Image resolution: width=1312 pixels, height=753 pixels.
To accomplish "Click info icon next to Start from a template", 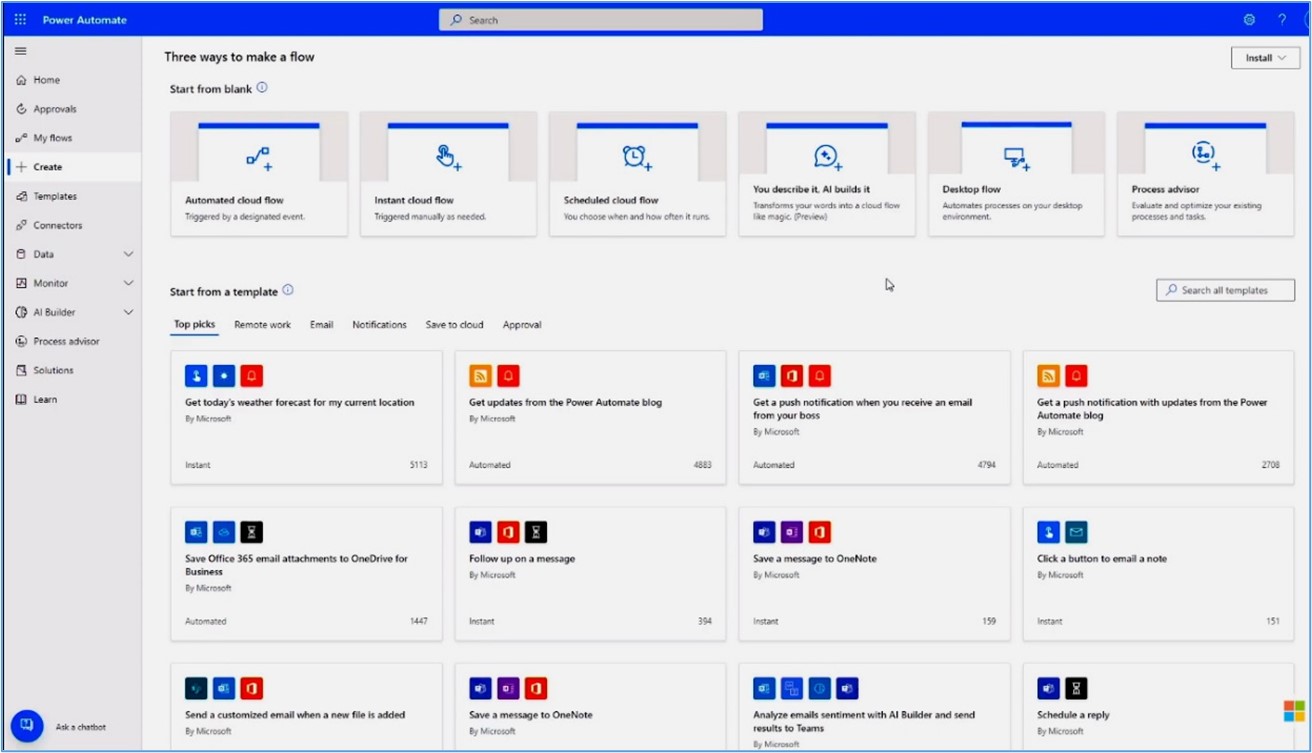I will (x=288, y=290).
